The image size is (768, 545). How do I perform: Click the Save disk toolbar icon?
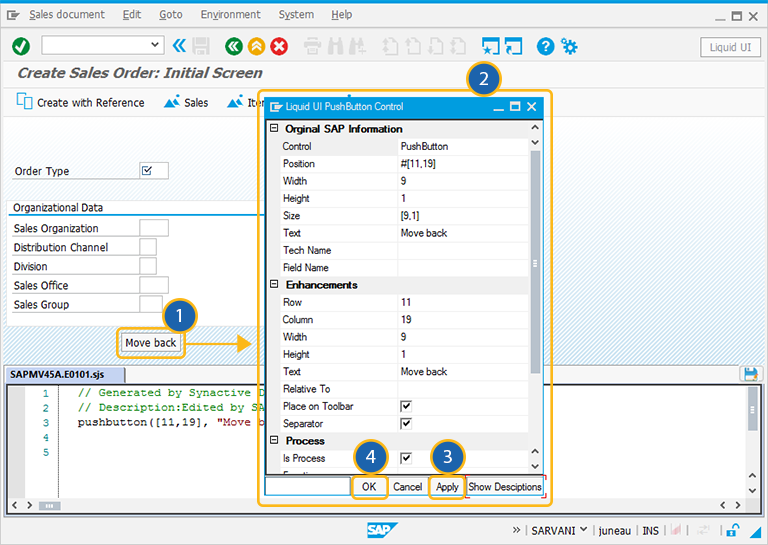201,47
